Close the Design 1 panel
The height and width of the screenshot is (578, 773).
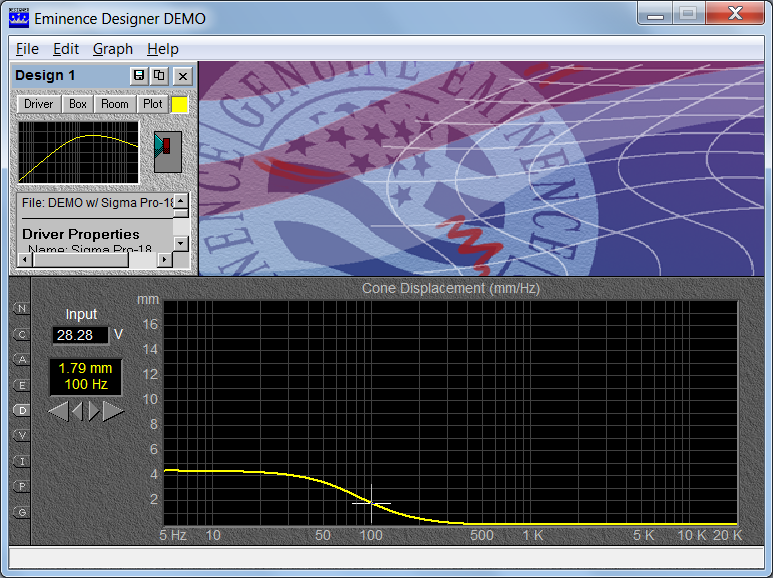pyautogui.click(x=183, y=76)
